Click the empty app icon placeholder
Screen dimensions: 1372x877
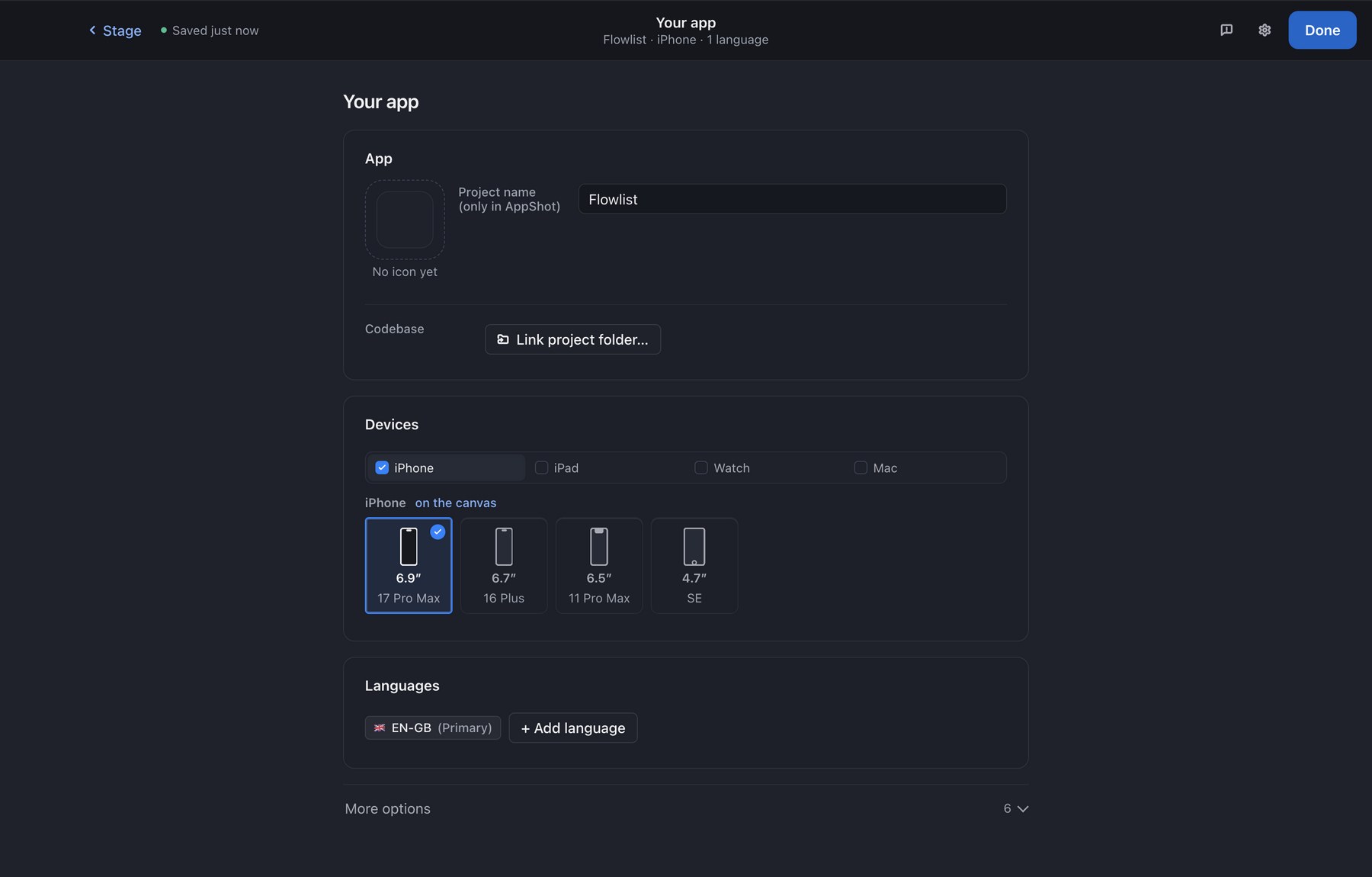[405, 220]
